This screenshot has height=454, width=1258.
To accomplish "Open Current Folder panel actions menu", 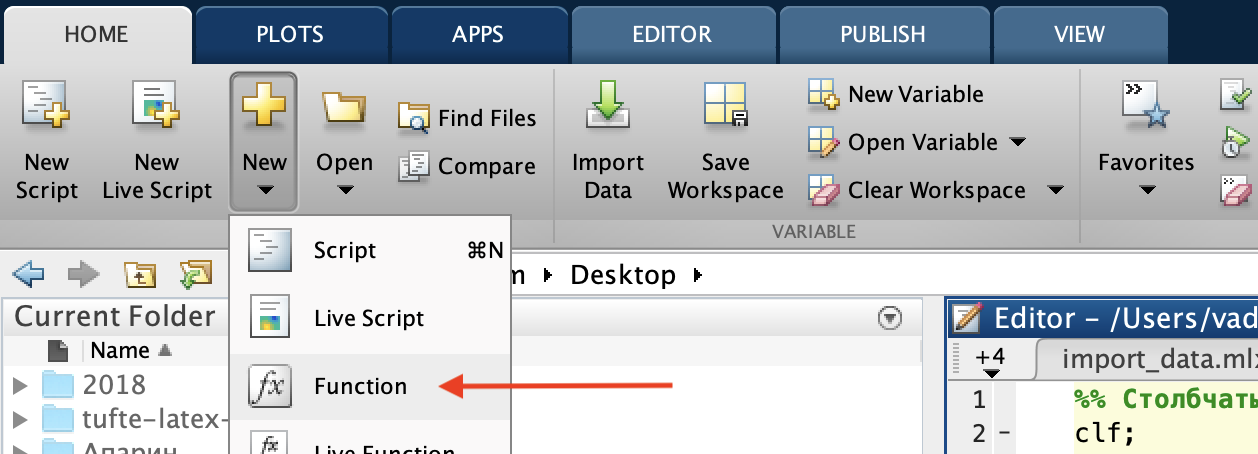I will coord(889,318).
